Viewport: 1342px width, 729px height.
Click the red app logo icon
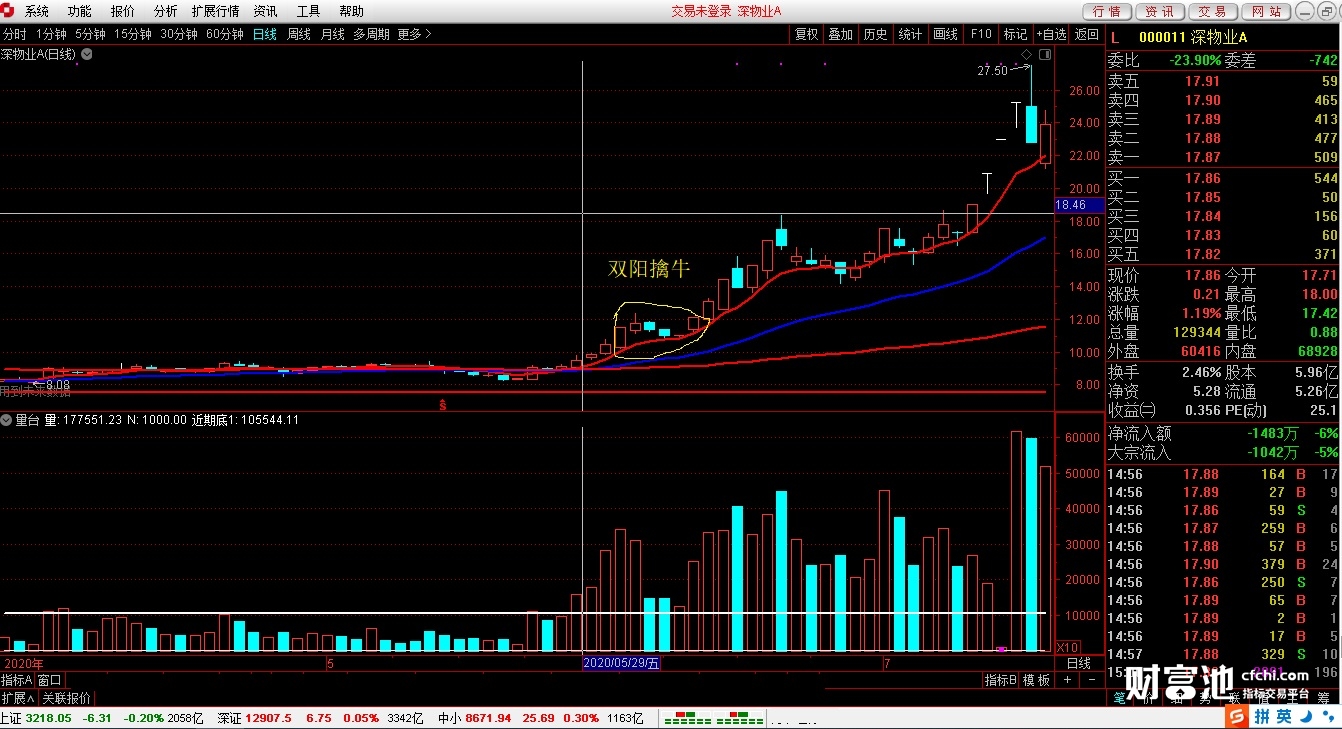pyautogui.click(x=9, y=11)
